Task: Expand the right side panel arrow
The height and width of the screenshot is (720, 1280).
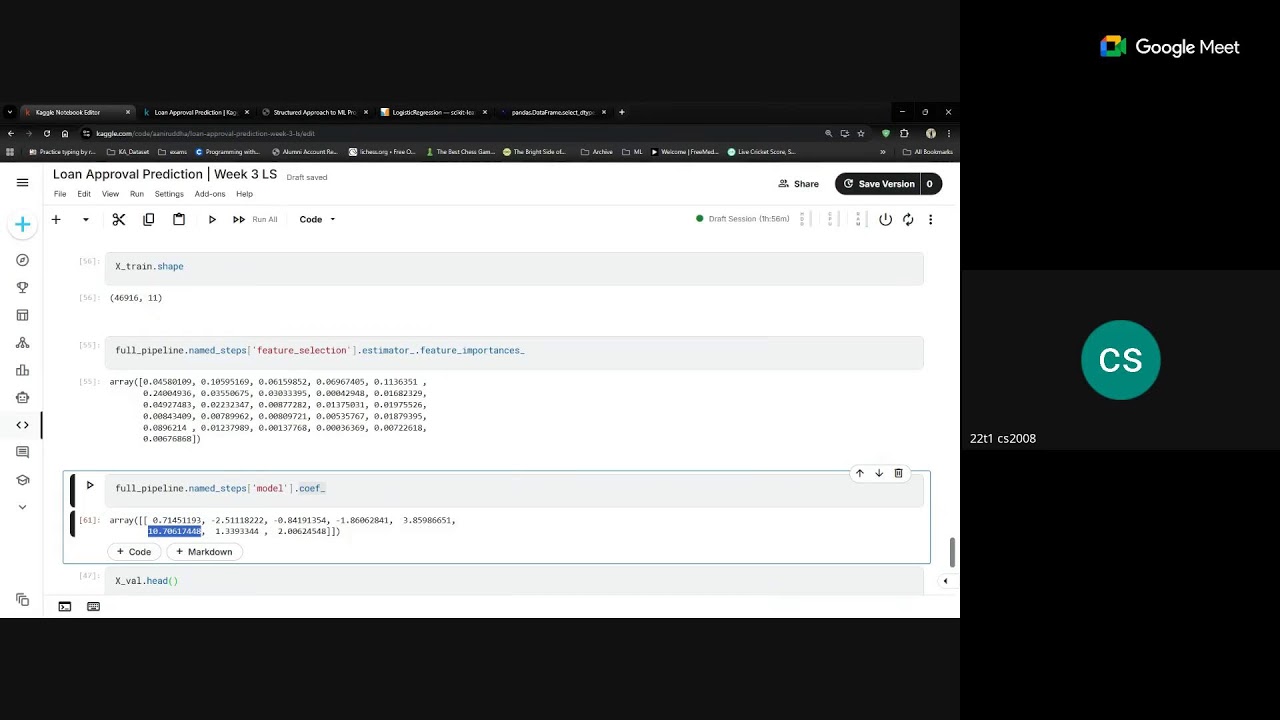Action: point(945,581)
